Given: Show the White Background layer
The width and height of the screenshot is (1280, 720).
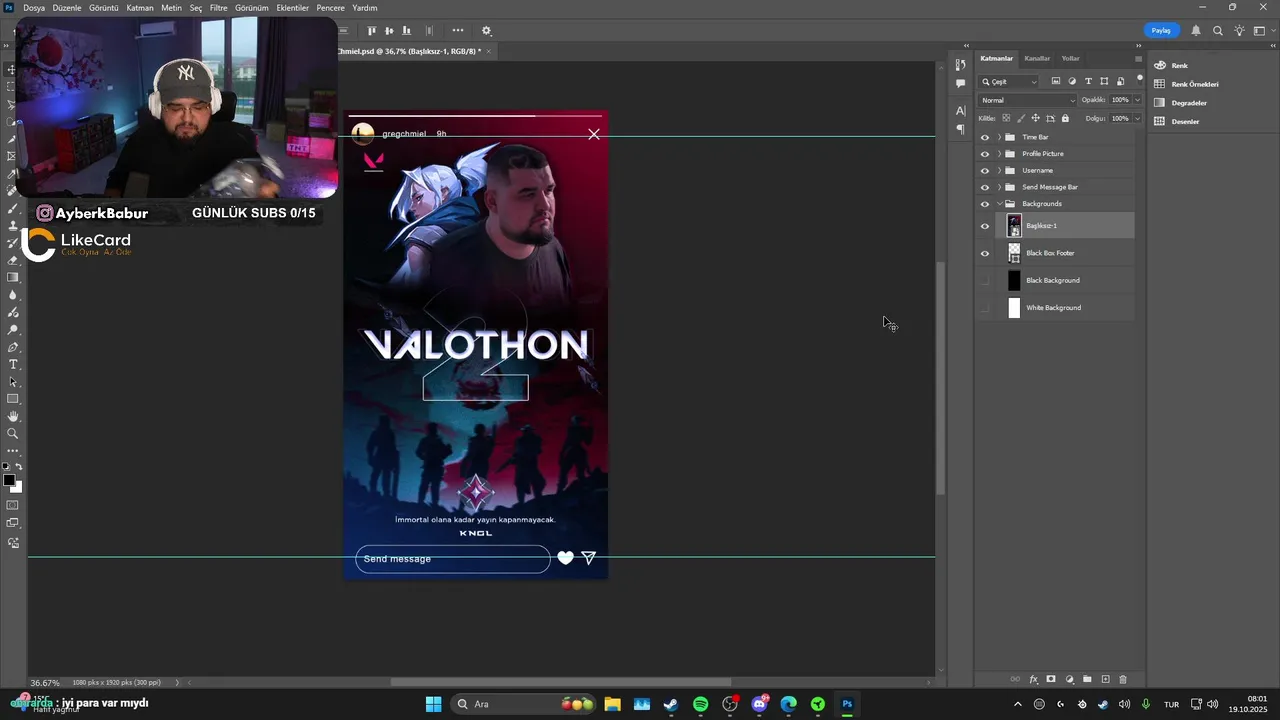Looking at the screenshot, I should 985,308.
